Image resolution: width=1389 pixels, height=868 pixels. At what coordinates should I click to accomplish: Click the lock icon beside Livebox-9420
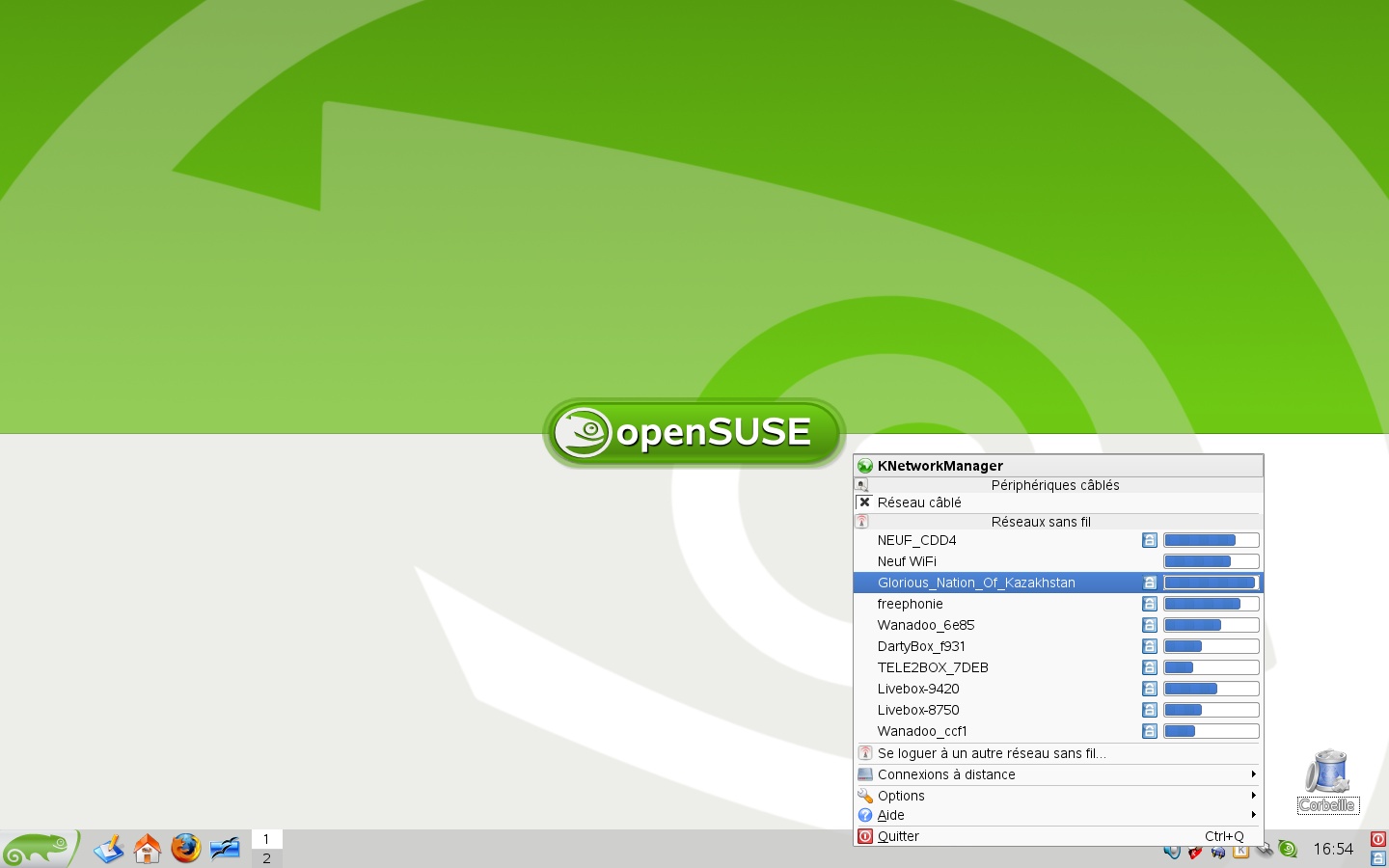pyautogui.click(x=1150, y=689)
